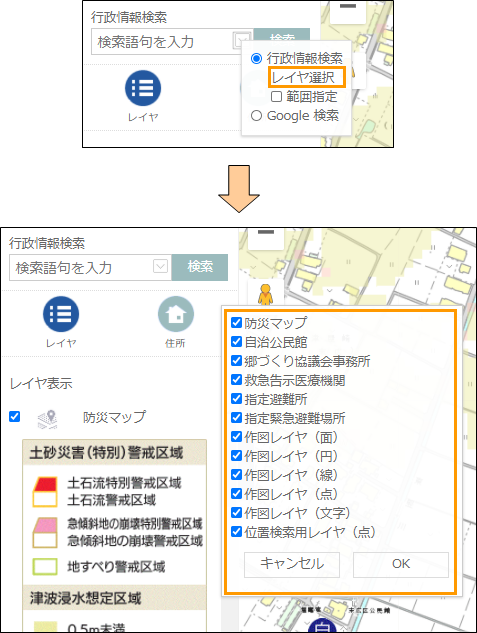Toggle 防災マップ checkbox under レイヤ表示

tap(15, 416)
